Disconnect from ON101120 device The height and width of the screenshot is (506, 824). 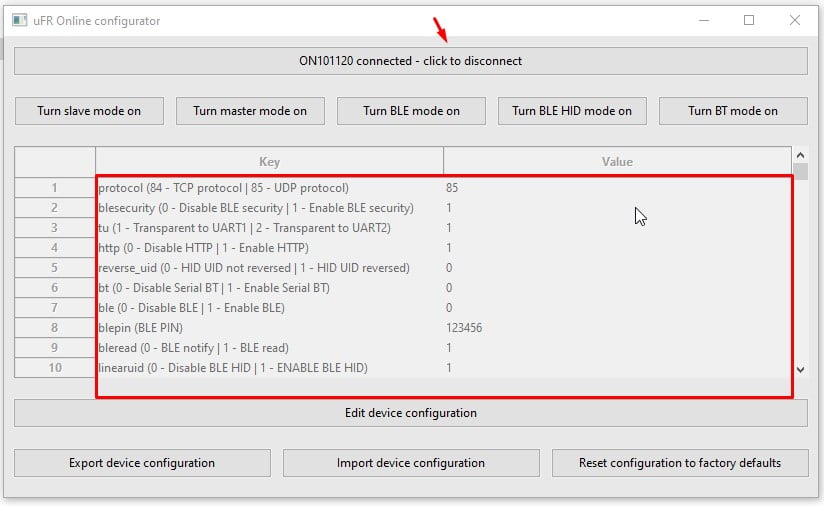410,61
